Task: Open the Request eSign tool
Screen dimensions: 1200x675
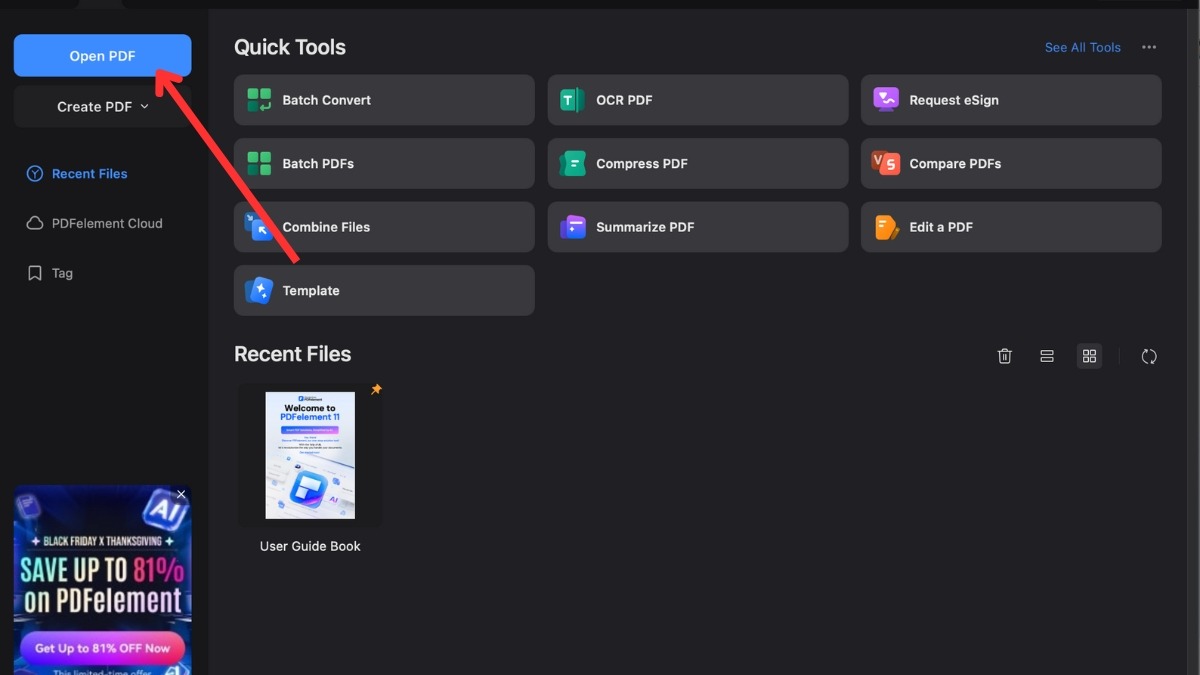Action: click(1011, 100)
